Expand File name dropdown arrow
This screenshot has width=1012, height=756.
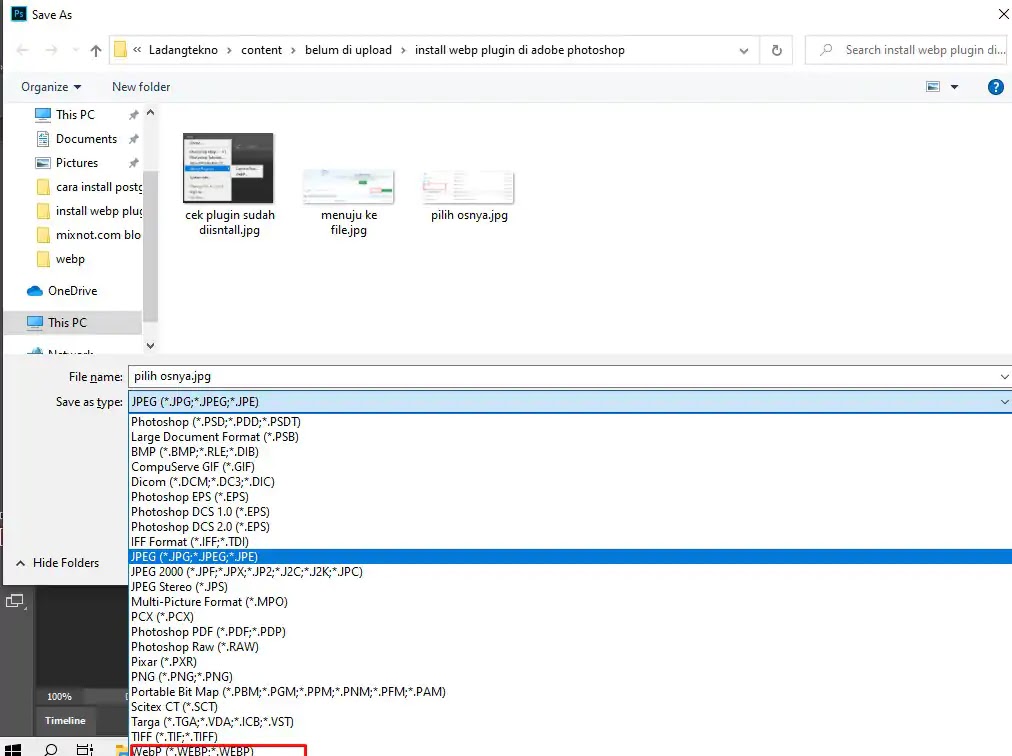point(1004,376)
